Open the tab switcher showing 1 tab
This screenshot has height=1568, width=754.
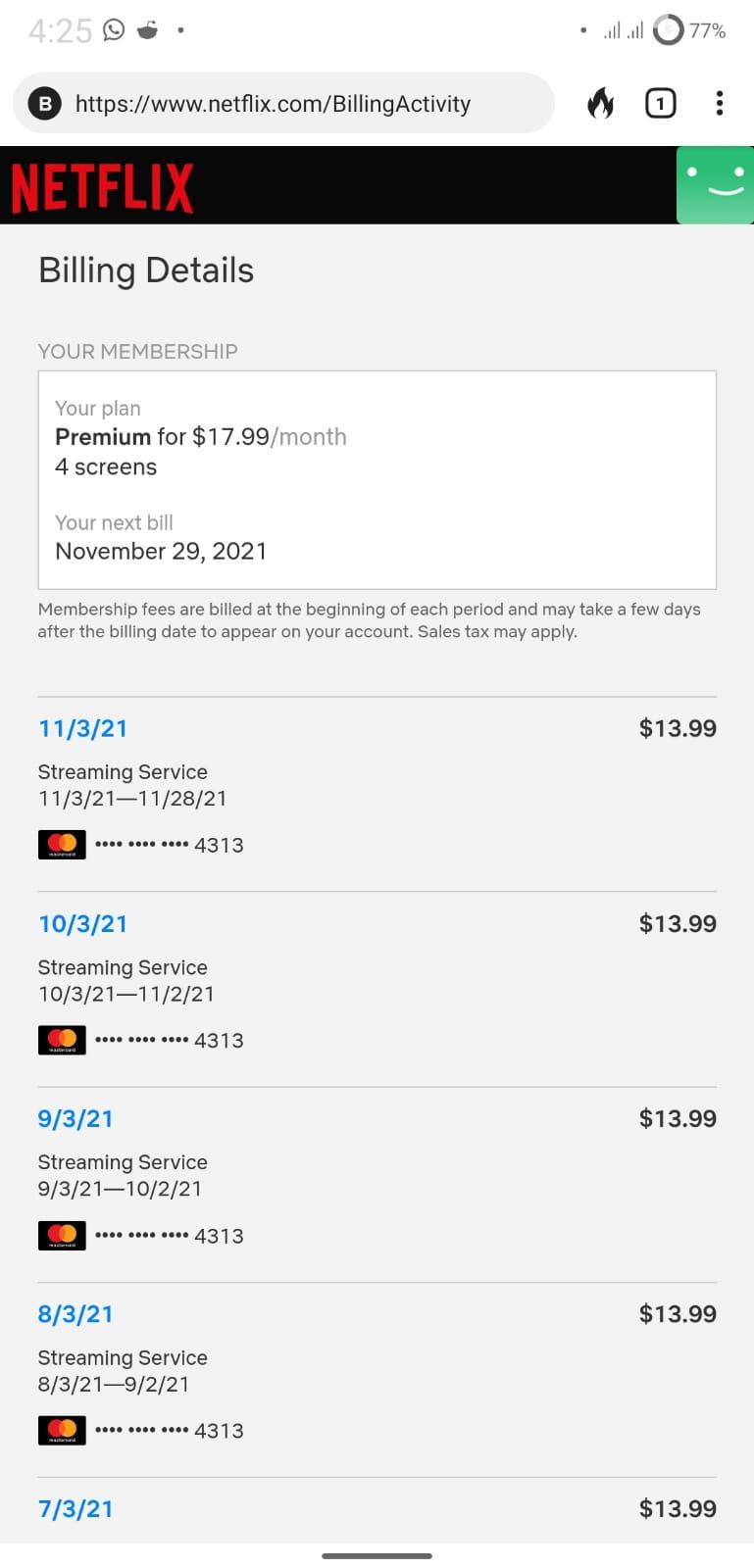660,103
